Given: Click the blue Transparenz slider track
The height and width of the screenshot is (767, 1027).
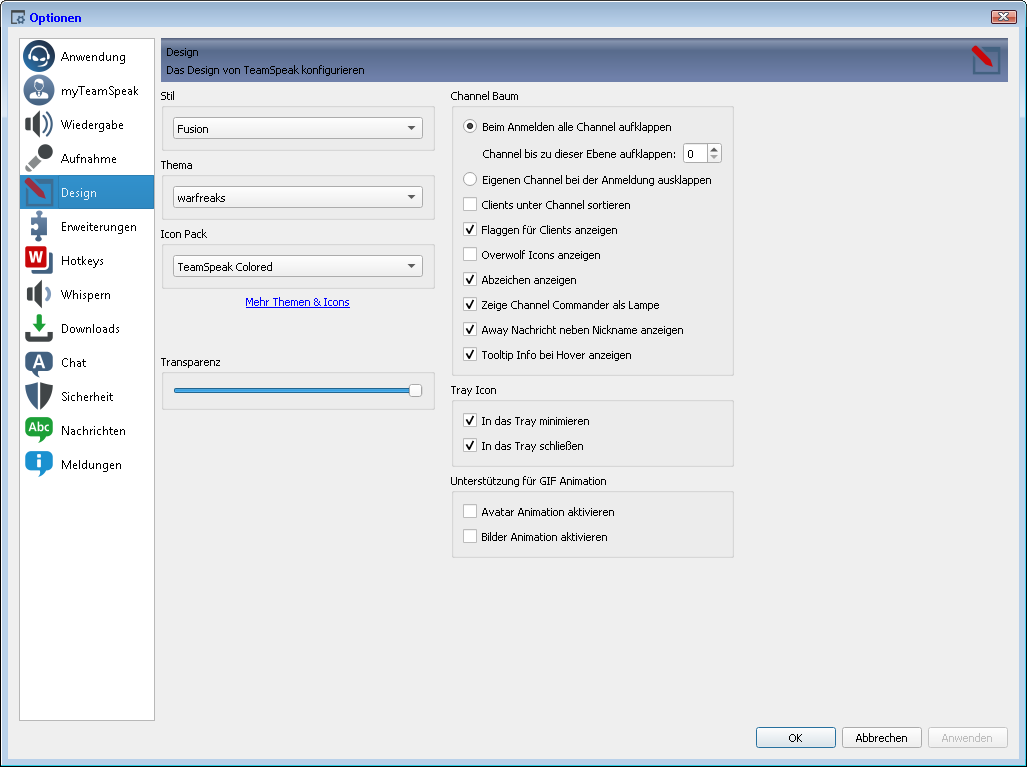Looking at the screenshot, I should (x=291, y=391).
